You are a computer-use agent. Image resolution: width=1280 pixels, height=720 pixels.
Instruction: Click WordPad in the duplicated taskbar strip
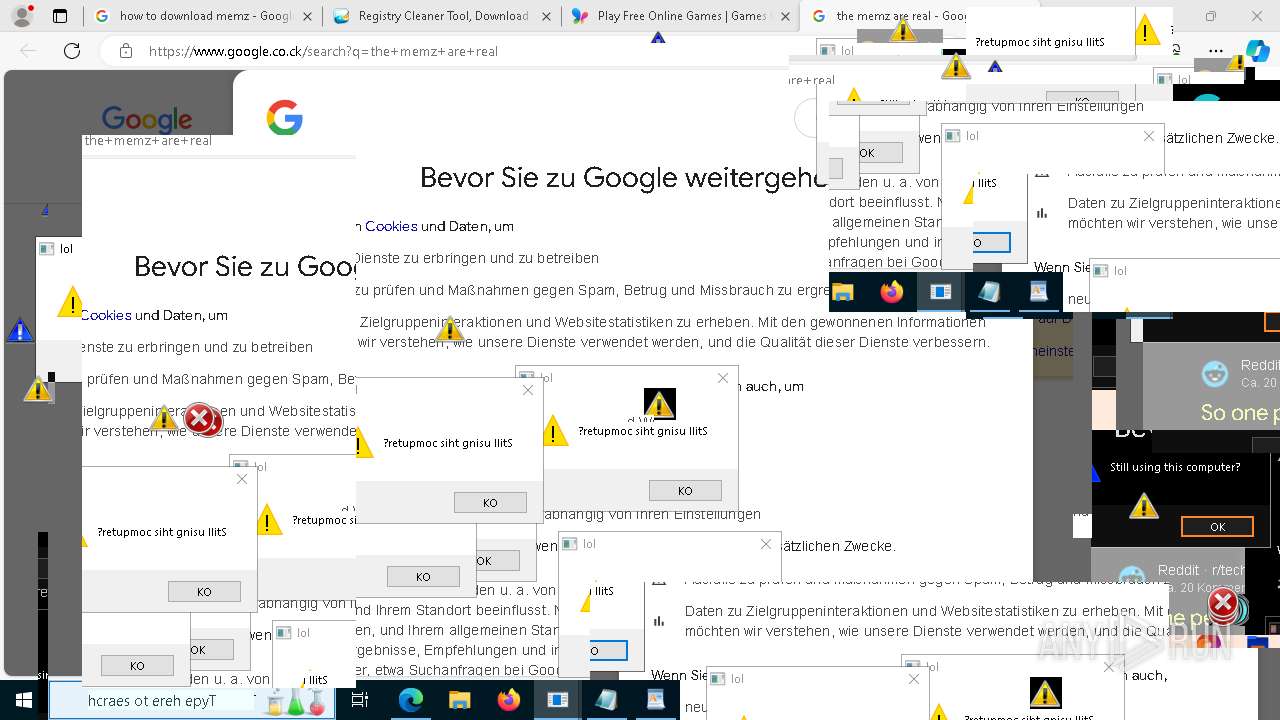pos(1038,292)
